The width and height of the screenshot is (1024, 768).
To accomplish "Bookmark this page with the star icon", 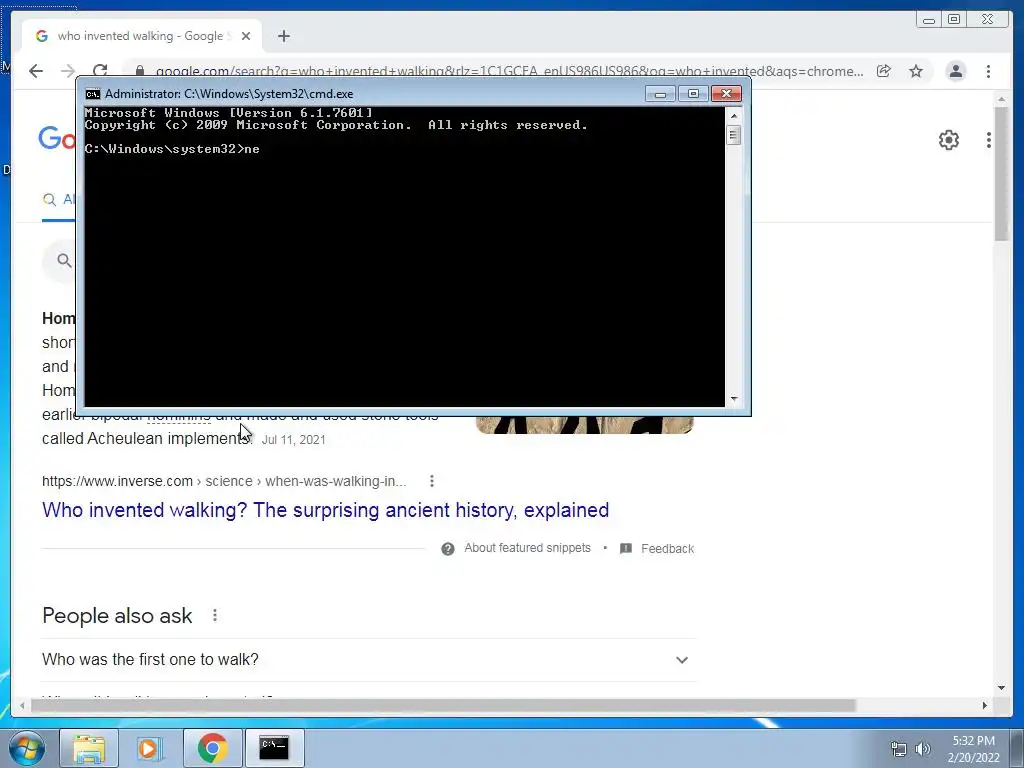I will 916,71.
